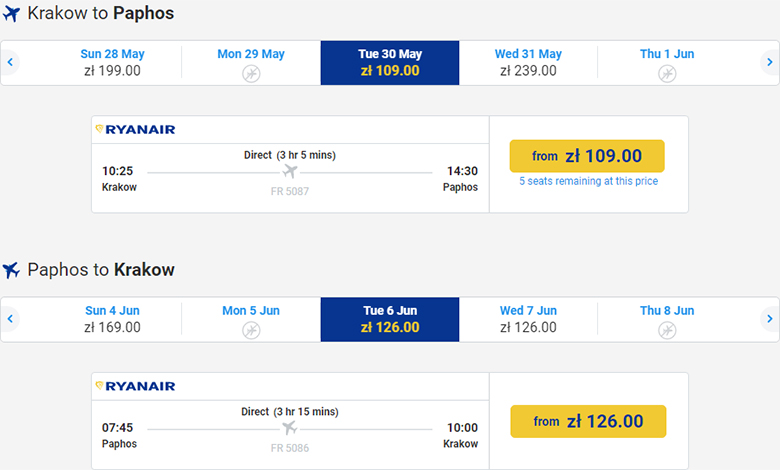The image size is (780, 470).
Task: Select the Sun 28 May date tab
Action: (x=112, y=63)
